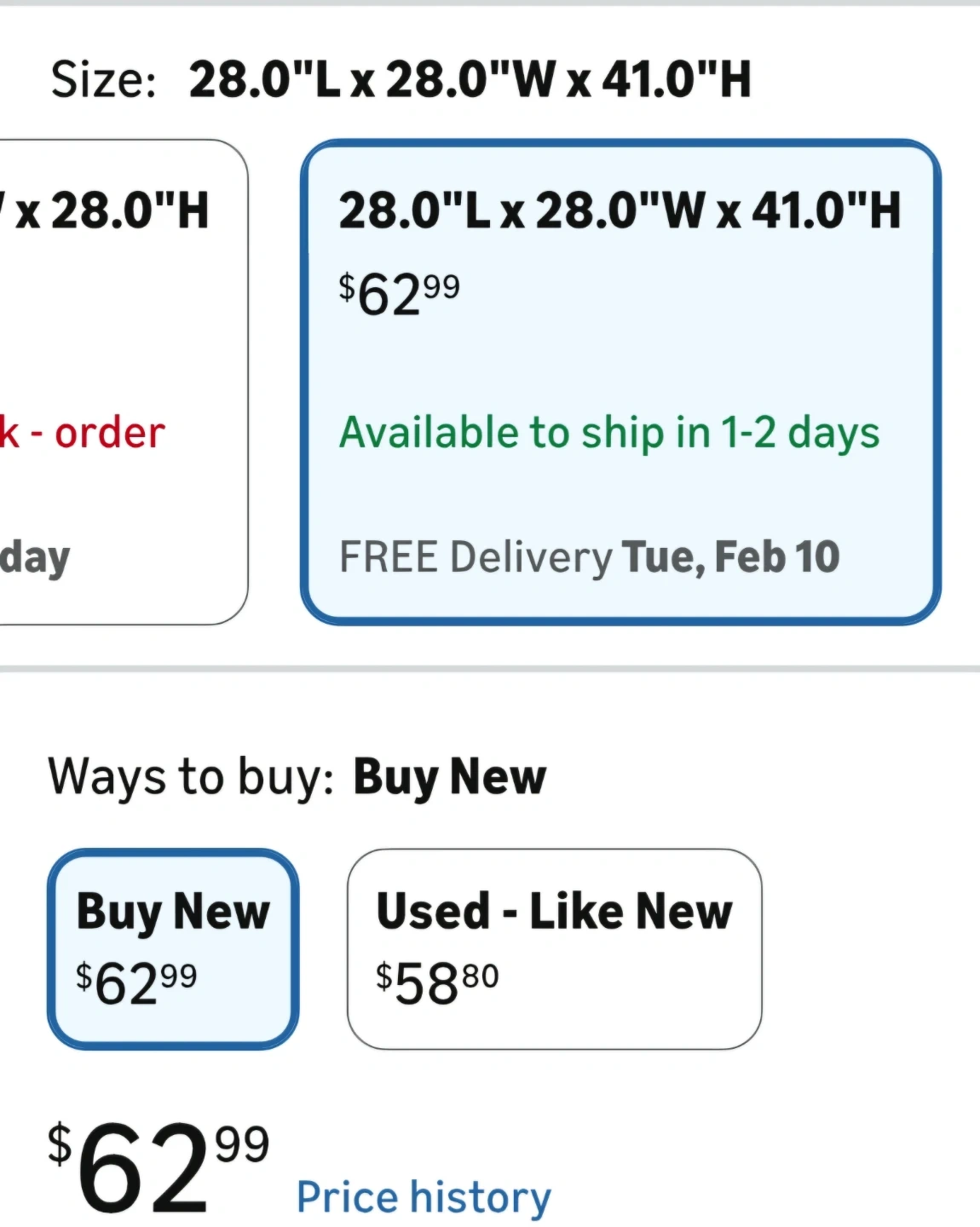
Task: Tap the "Used - Like New" title text
Action: click(x=554, y=911)
